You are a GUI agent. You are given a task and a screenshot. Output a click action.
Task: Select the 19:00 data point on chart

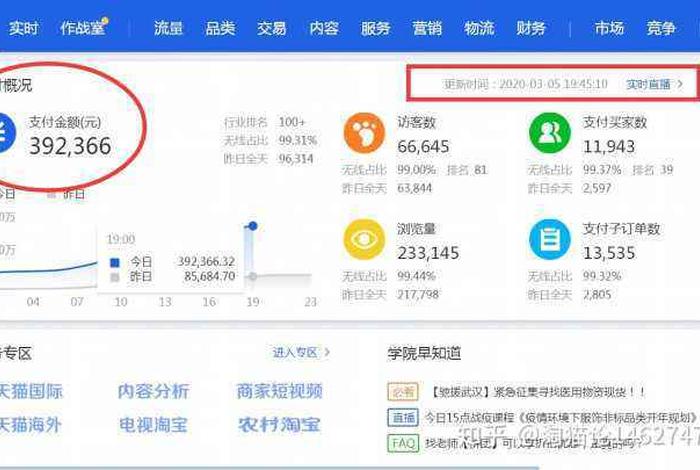pos(253,226)
